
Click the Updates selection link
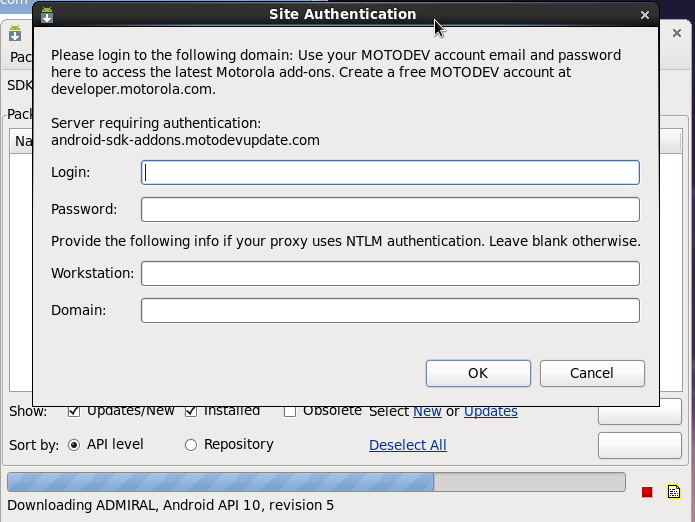coord(490,411)
